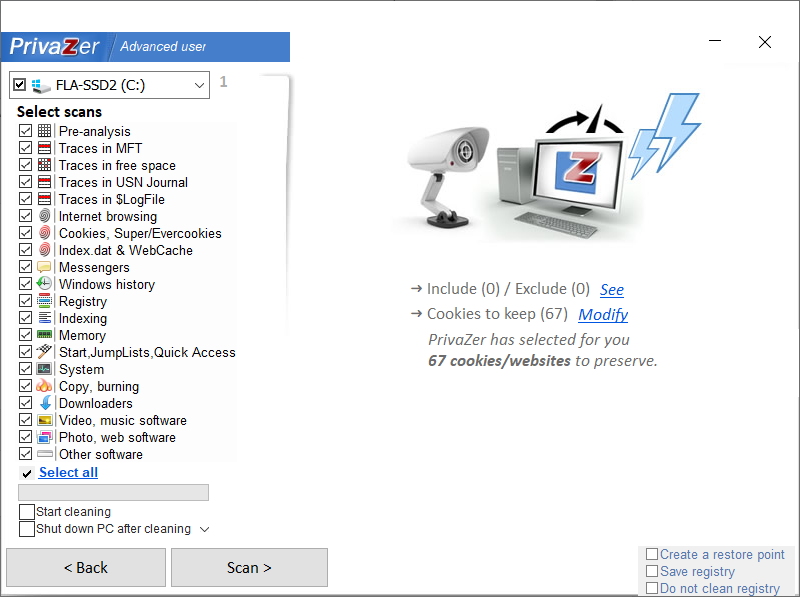800x597 pixels.
Task: Click the Indexing lines icon
Action: [44, 318]
